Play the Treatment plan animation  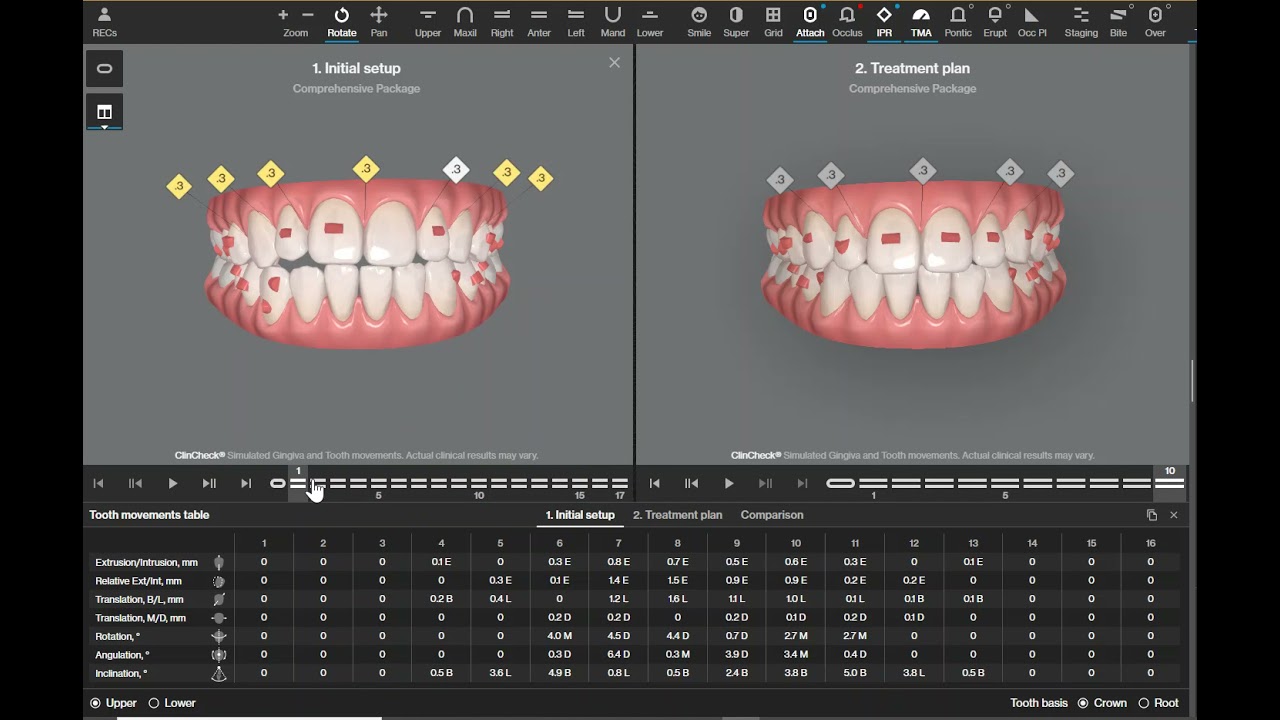728,483
